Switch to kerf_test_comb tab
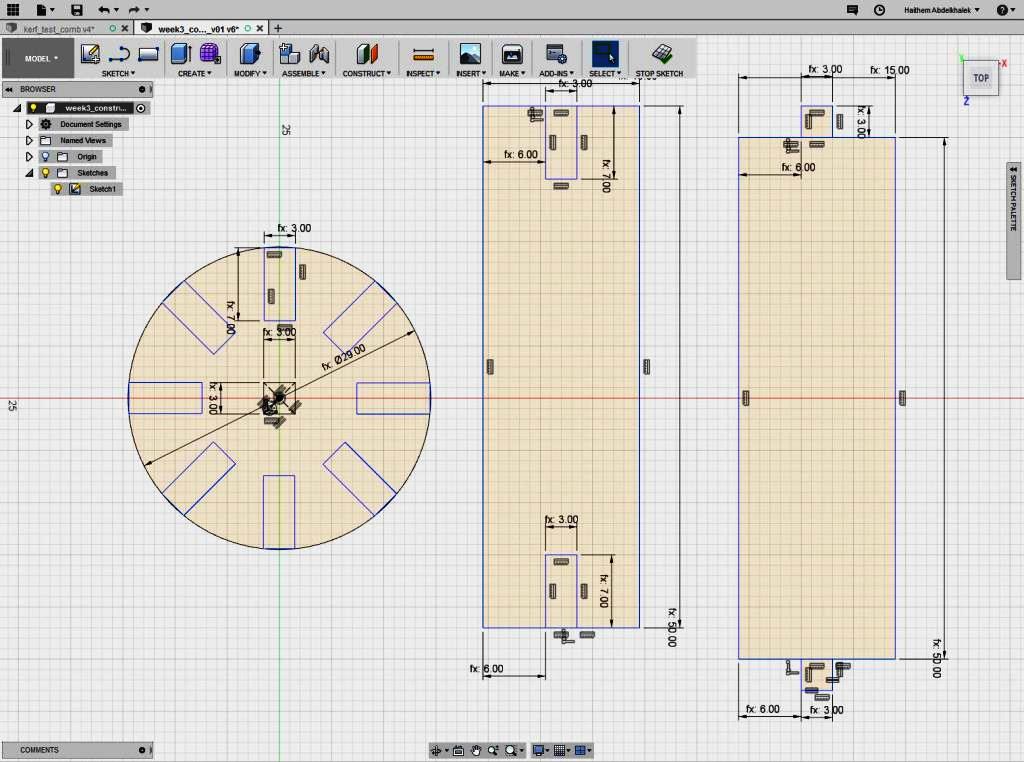1024x762 pixels. click(59, 29)
